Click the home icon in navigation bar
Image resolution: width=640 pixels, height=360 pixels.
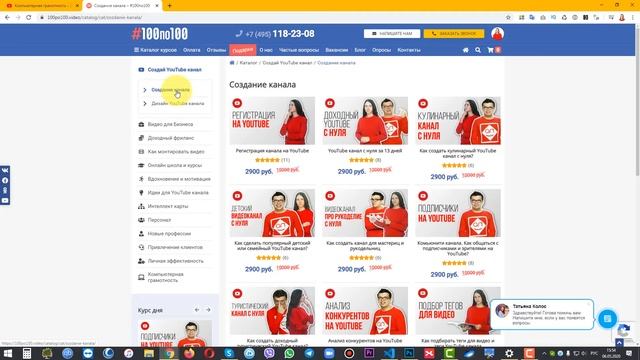(x=465, y=50)
